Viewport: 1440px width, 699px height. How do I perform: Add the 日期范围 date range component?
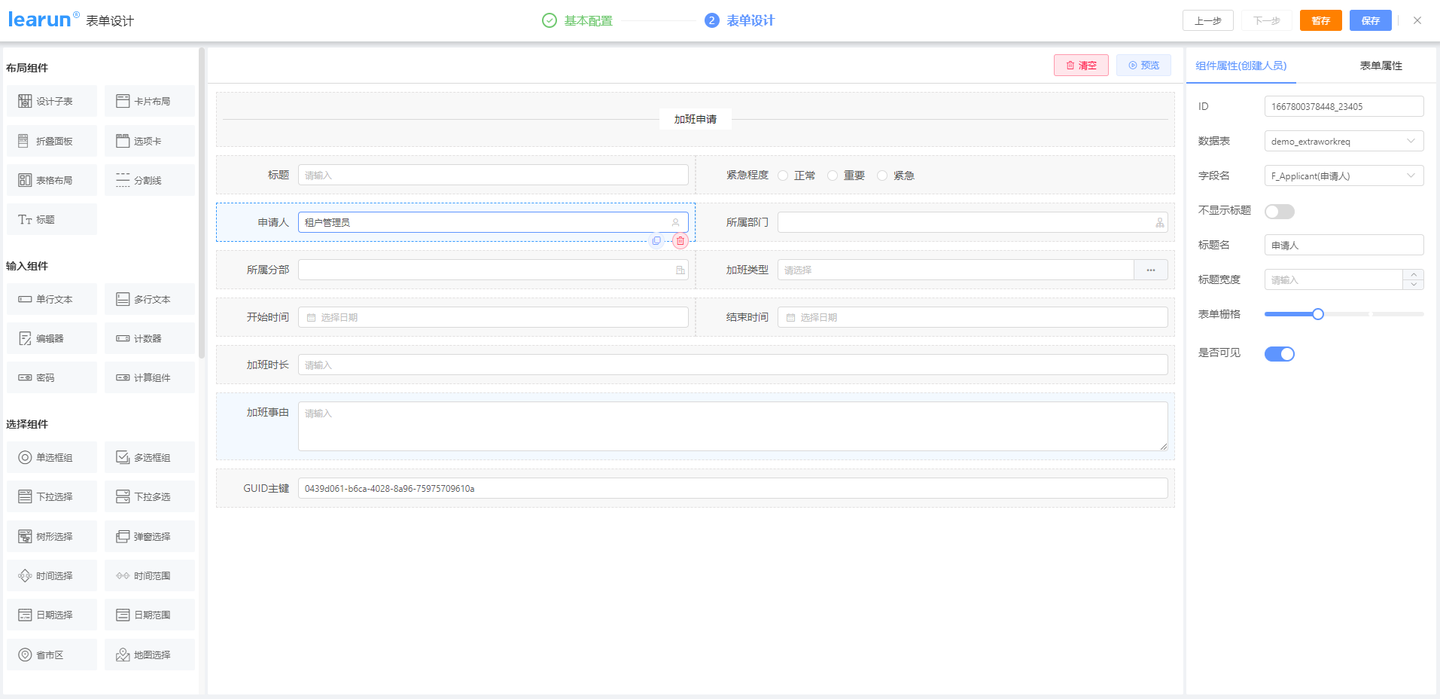pyautogui.click(x=150, y=615)
